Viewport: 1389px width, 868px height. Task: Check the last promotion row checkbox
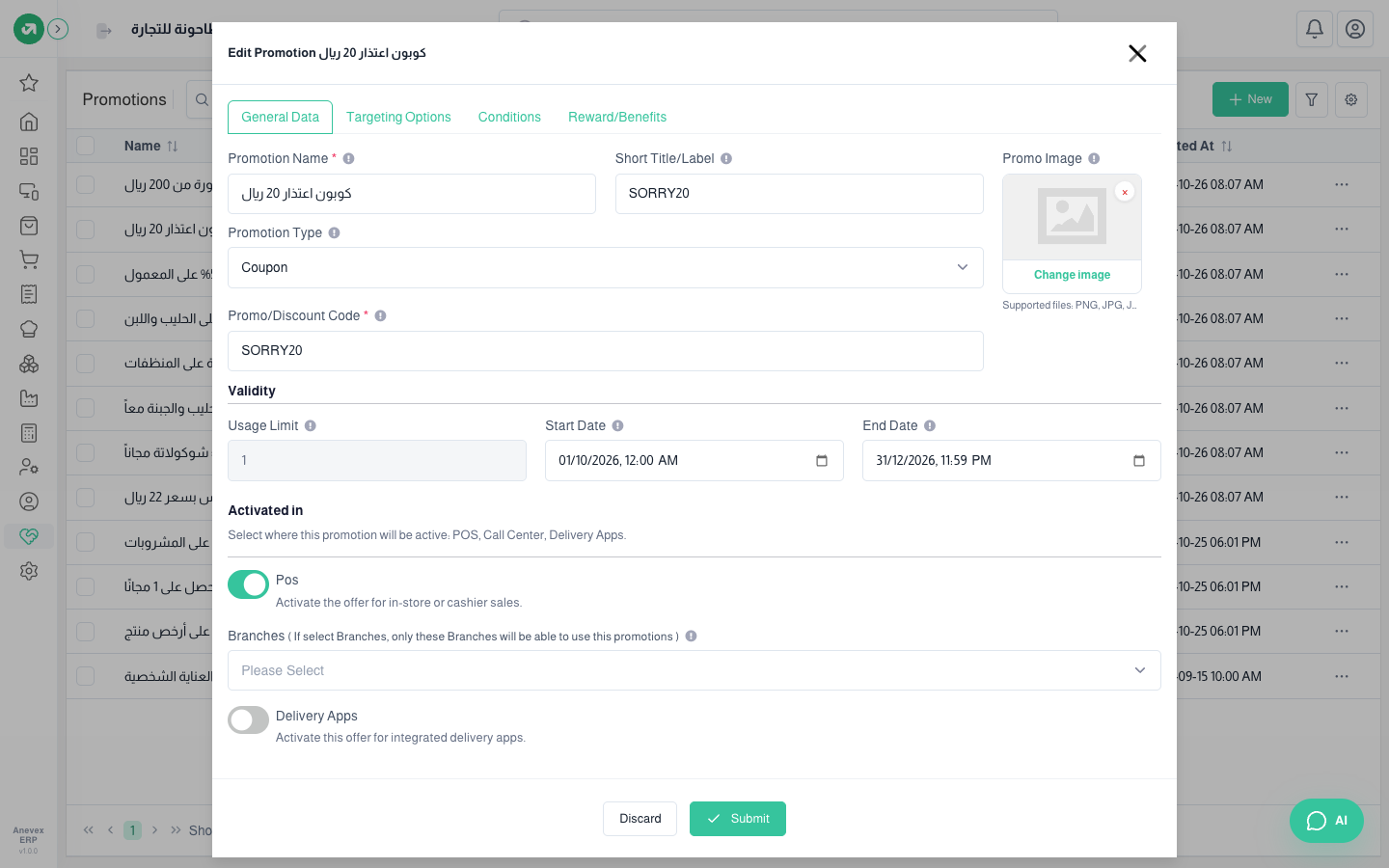point(86,676)
